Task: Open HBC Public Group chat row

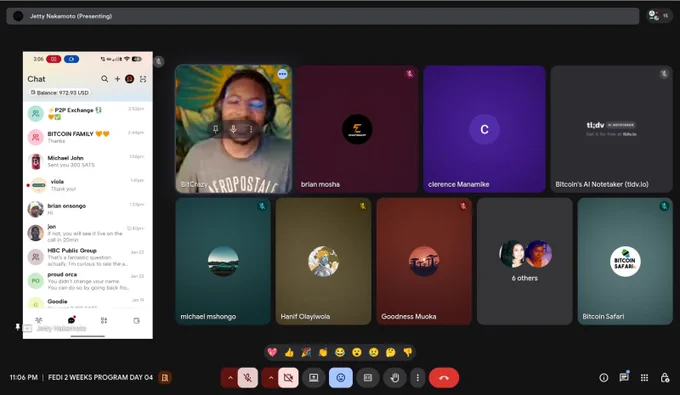Action: pos(88,257)
